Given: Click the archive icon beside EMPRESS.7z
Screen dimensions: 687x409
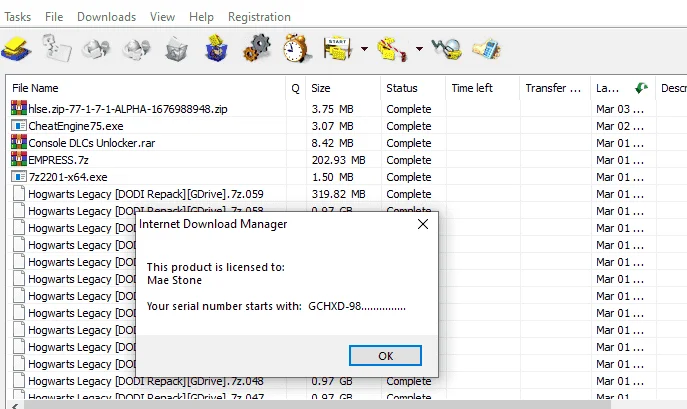Looking at the screenshot, I should 19,160.
